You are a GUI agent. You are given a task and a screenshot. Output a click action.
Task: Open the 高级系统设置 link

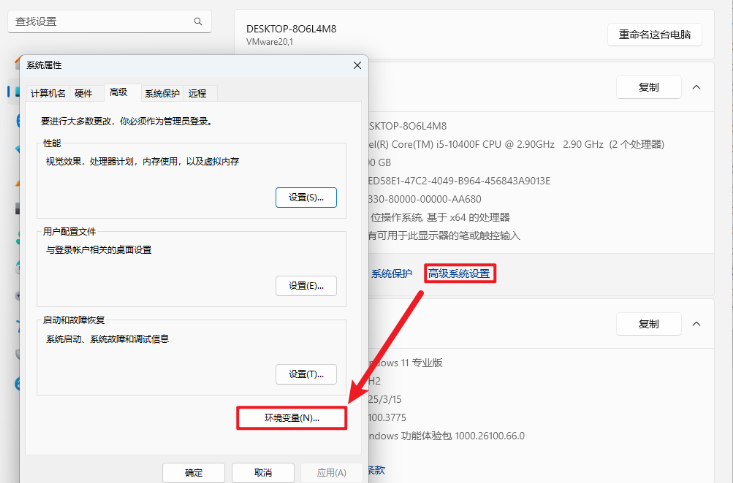[459, 273]
